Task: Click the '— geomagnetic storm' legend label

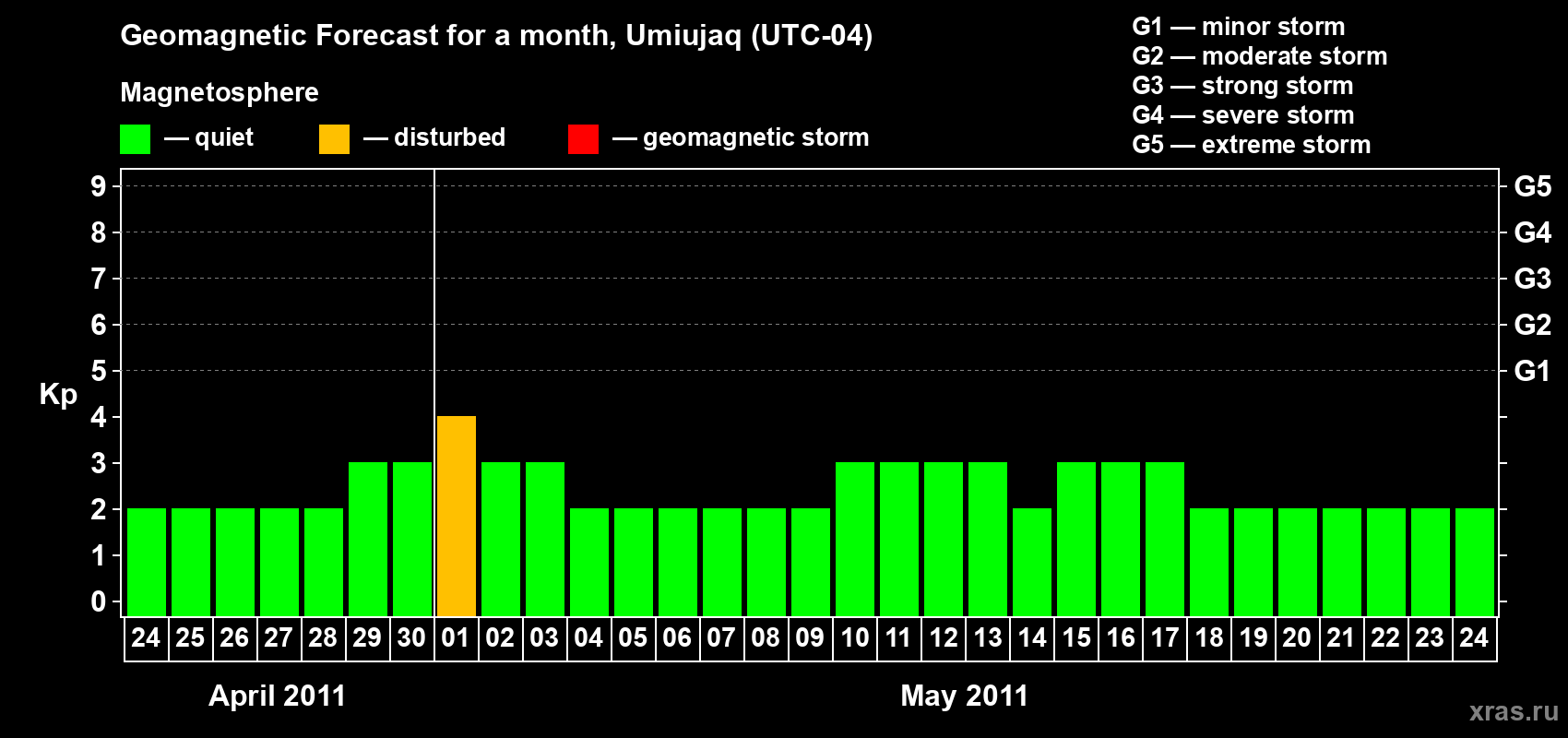Action: tap(740, 138)
